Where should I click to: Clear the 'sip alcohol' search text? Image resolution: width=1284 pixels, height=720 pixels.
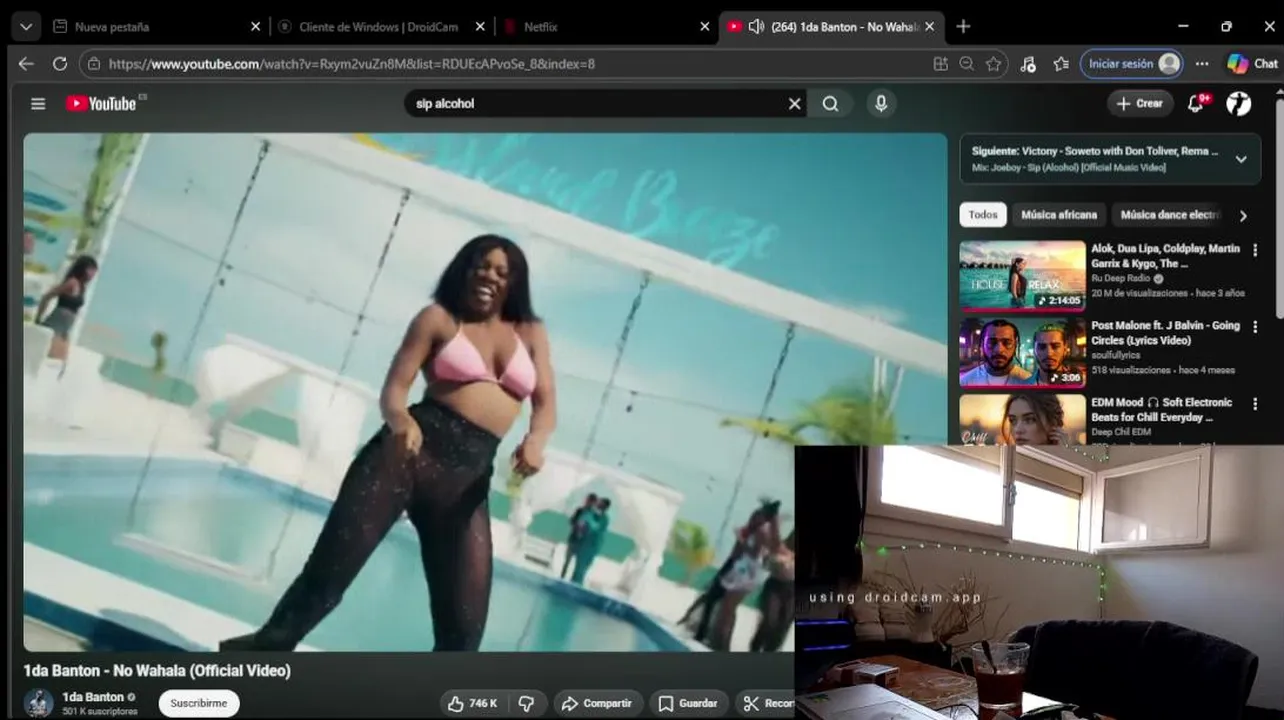coord(795,103)
